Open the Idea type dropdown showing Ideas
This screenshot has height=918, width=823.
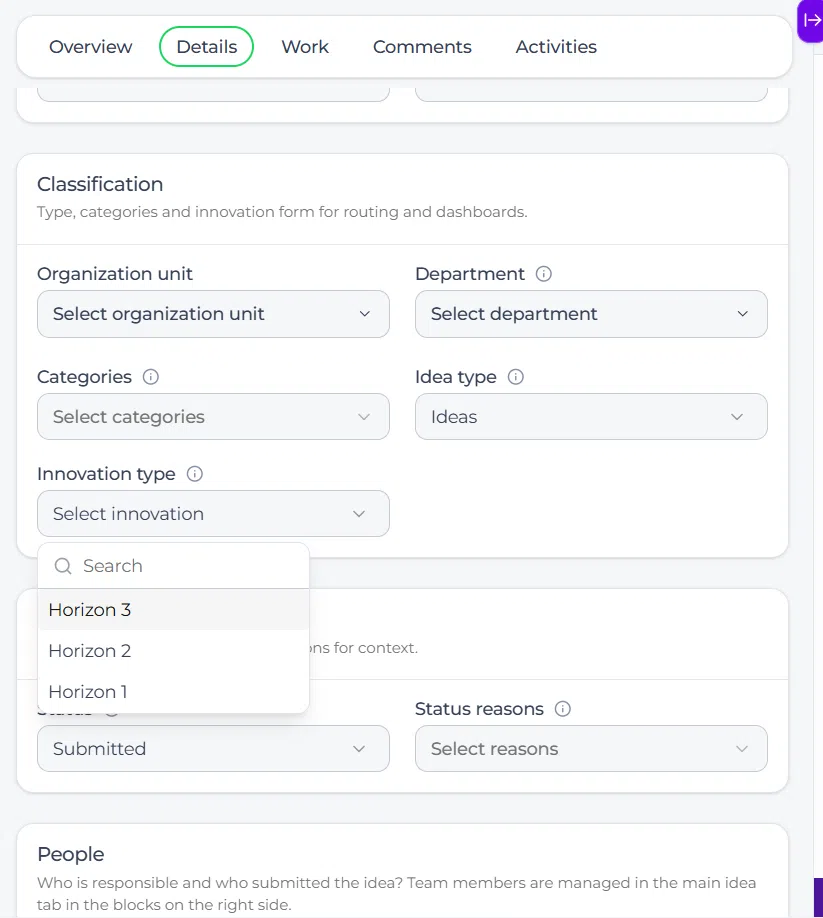point(591,417)
